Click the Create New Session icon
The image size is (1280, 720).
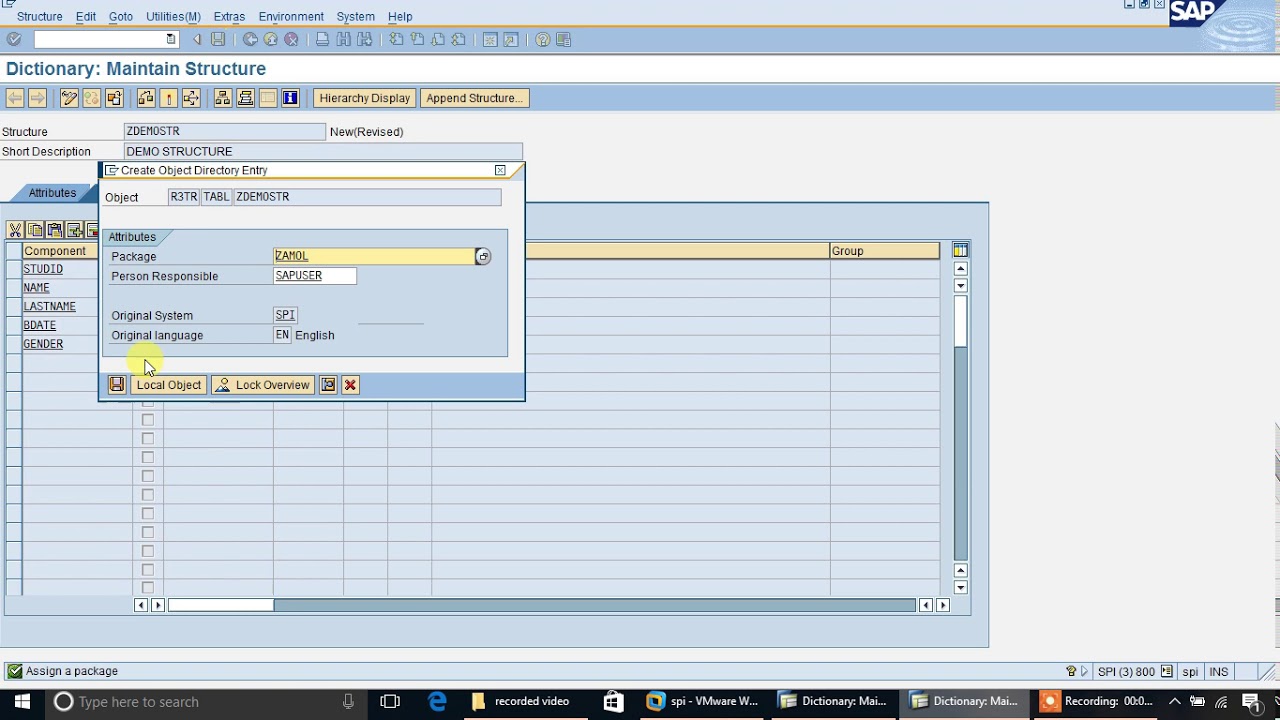(x=490, y=39)
